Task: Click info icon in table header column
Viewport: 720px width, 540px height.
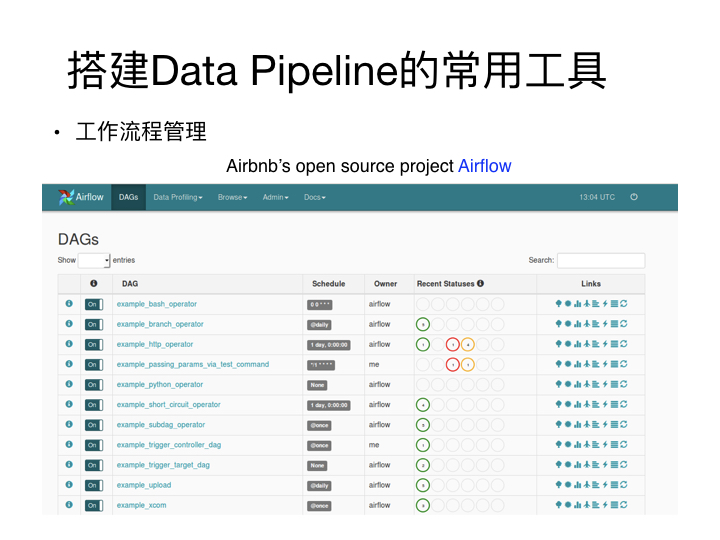Action: 94,284
